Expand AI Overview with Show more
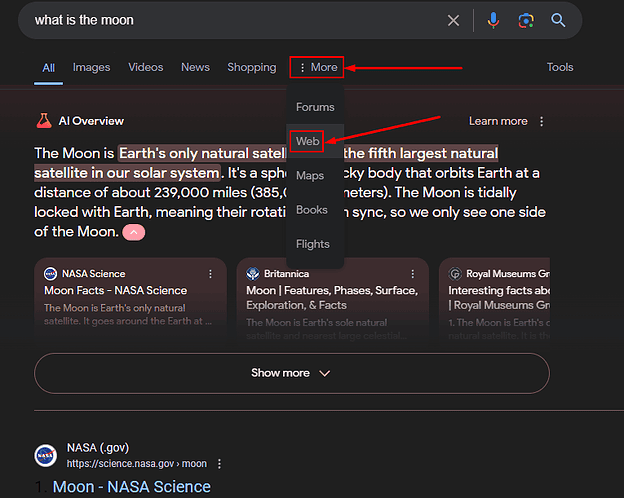This screenshot has height=498, width=624. 292,373
